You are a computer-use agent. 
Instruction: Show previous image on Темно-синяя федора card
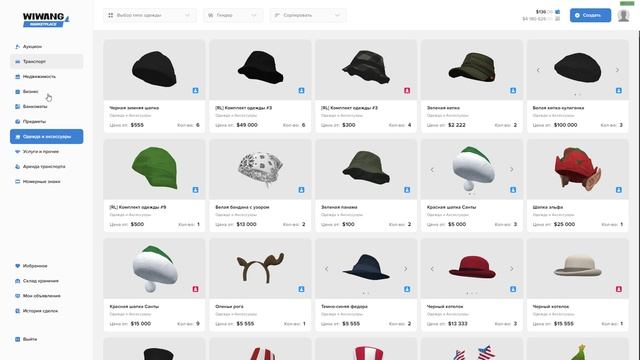pyautogui.click(x=327, y=269)
